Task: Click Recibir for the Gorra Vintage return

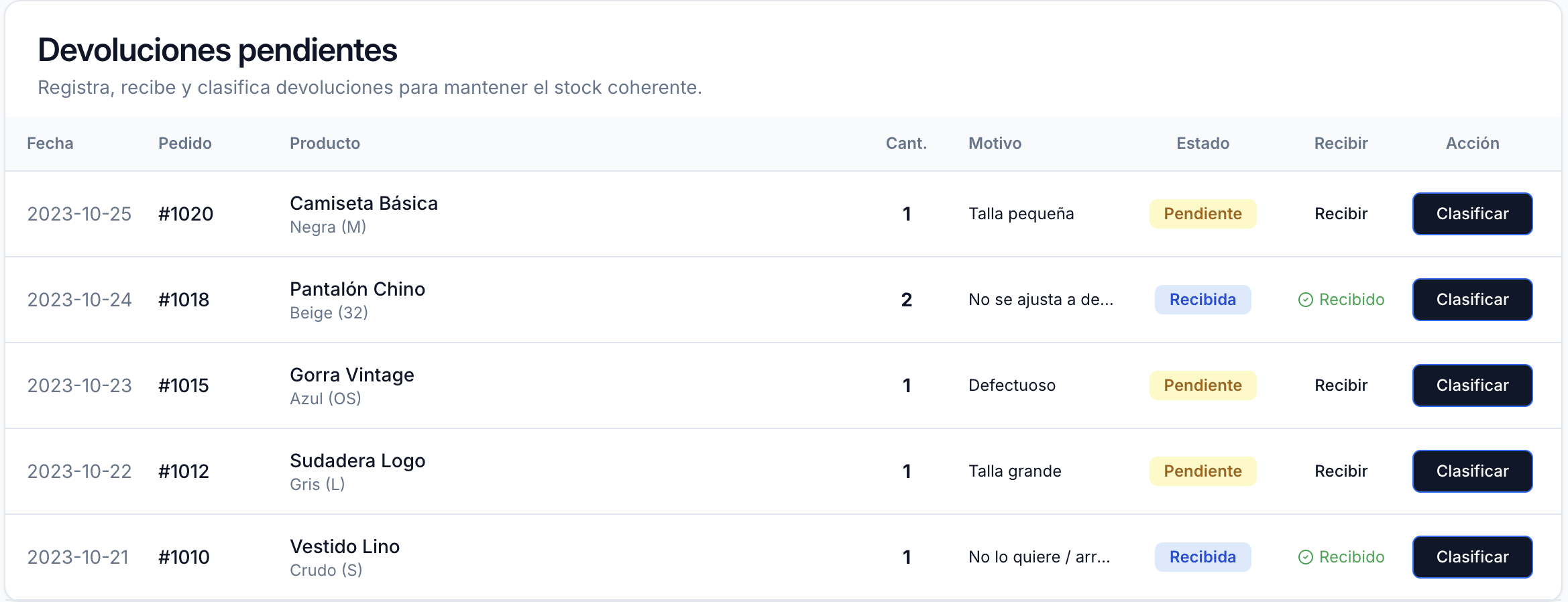Action: point(1340,385)
